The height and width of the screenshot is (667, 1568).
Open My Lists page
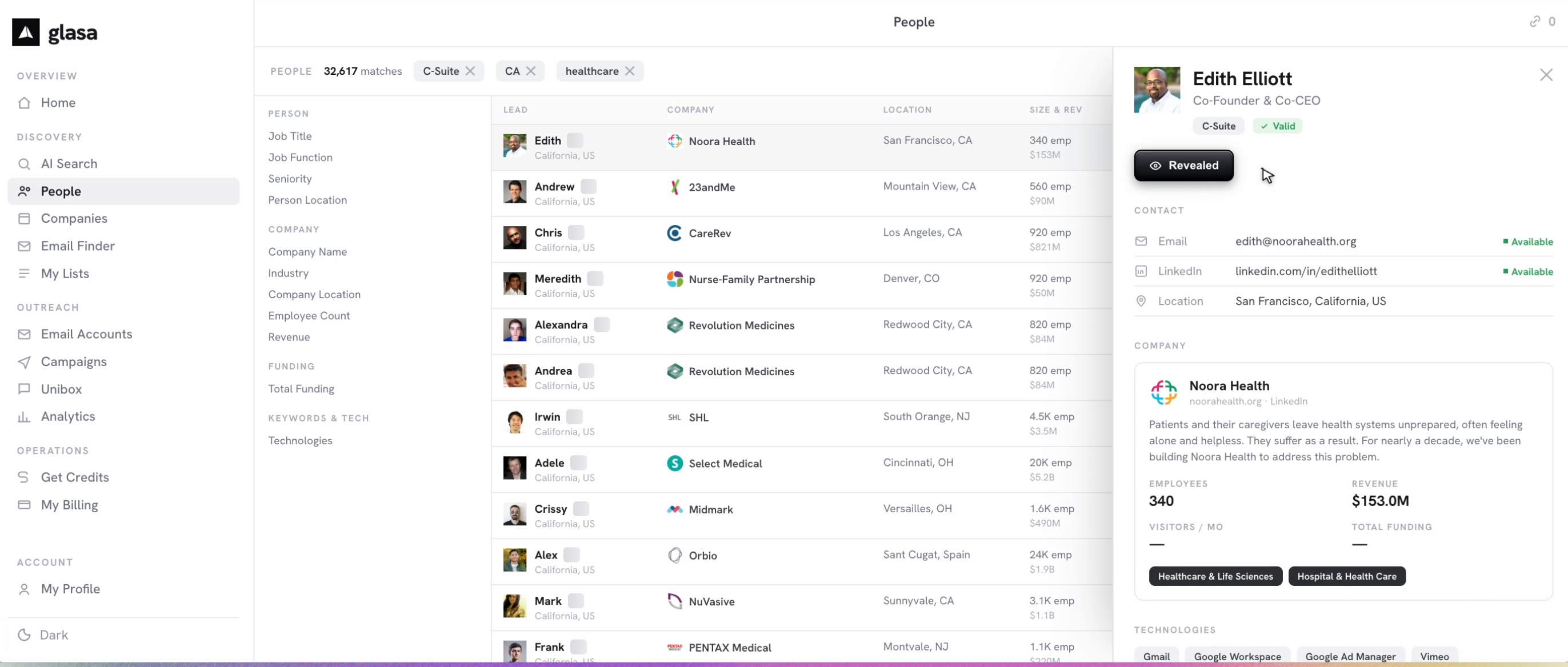(x=123, y=273)
